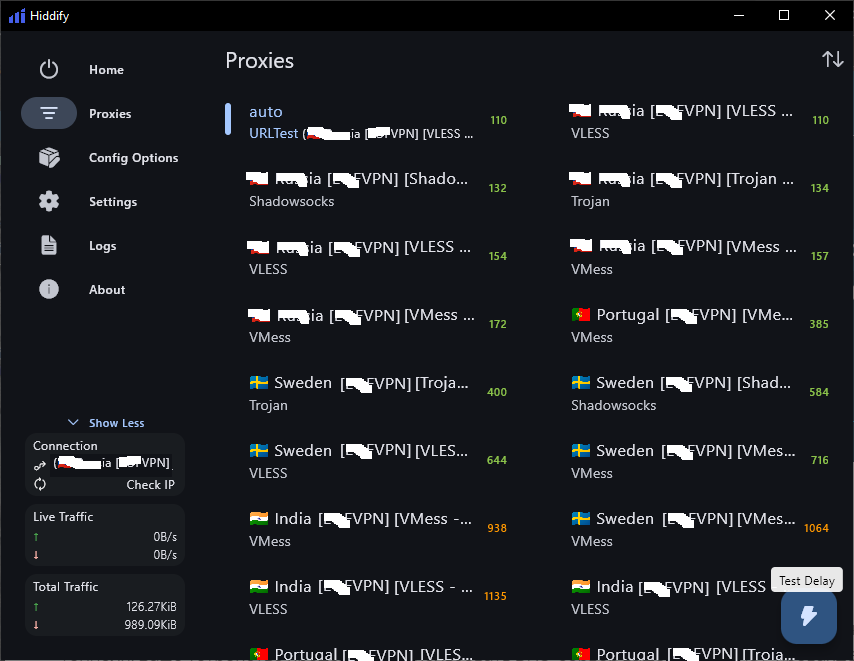
Task: Click Portugal flag on VMess 385 row
Action: (581, 314)
